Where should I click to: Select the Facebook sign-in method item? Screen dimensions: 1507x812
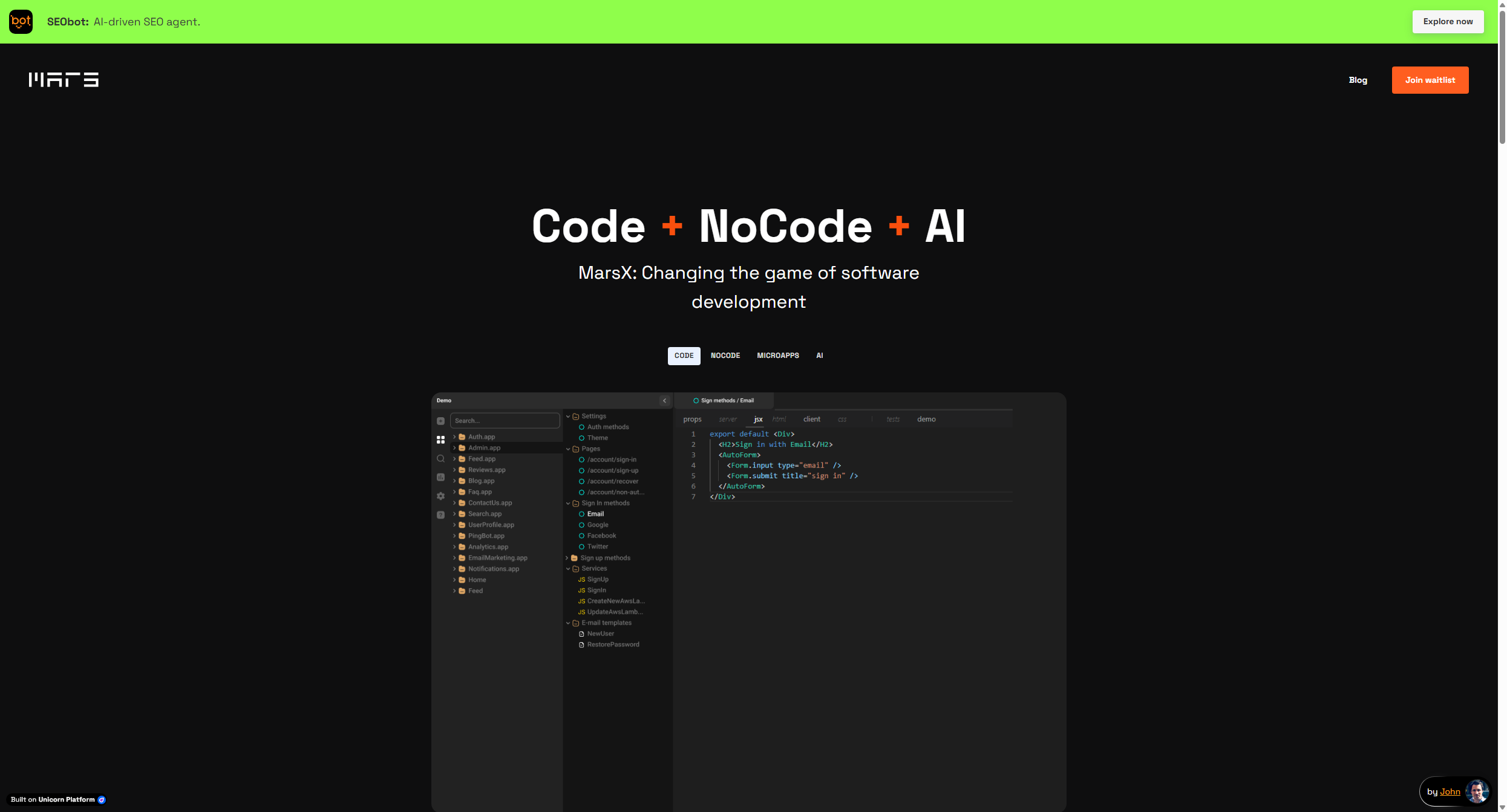pos(601,536)
